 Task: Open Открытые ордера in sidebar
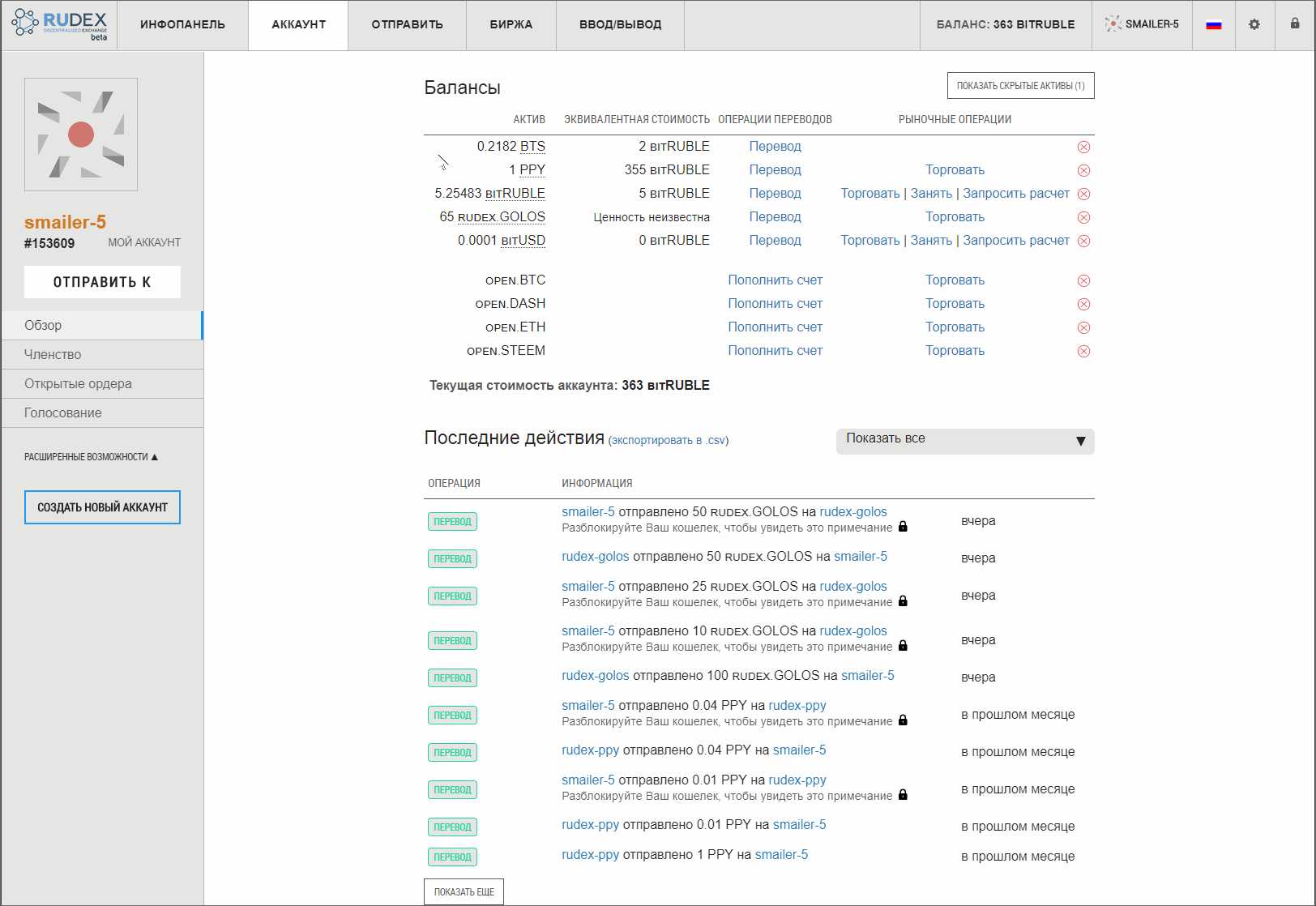click(x=101, y=383)
